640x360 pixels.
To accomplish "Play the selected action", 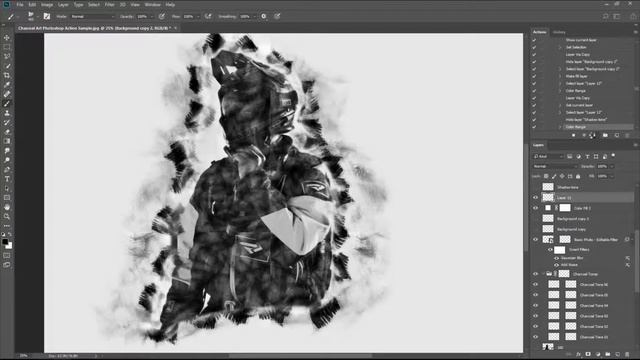I will click(x=592, y=135).
